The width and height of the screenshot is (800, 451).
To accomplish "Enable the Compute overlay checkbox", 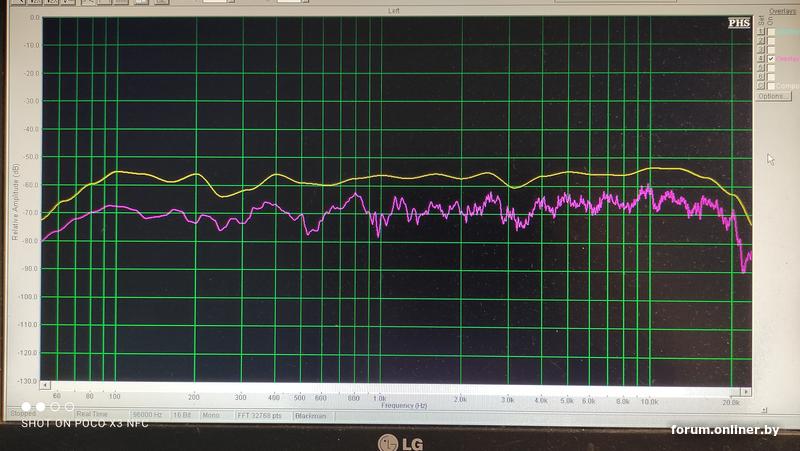I will click(770, 86).
